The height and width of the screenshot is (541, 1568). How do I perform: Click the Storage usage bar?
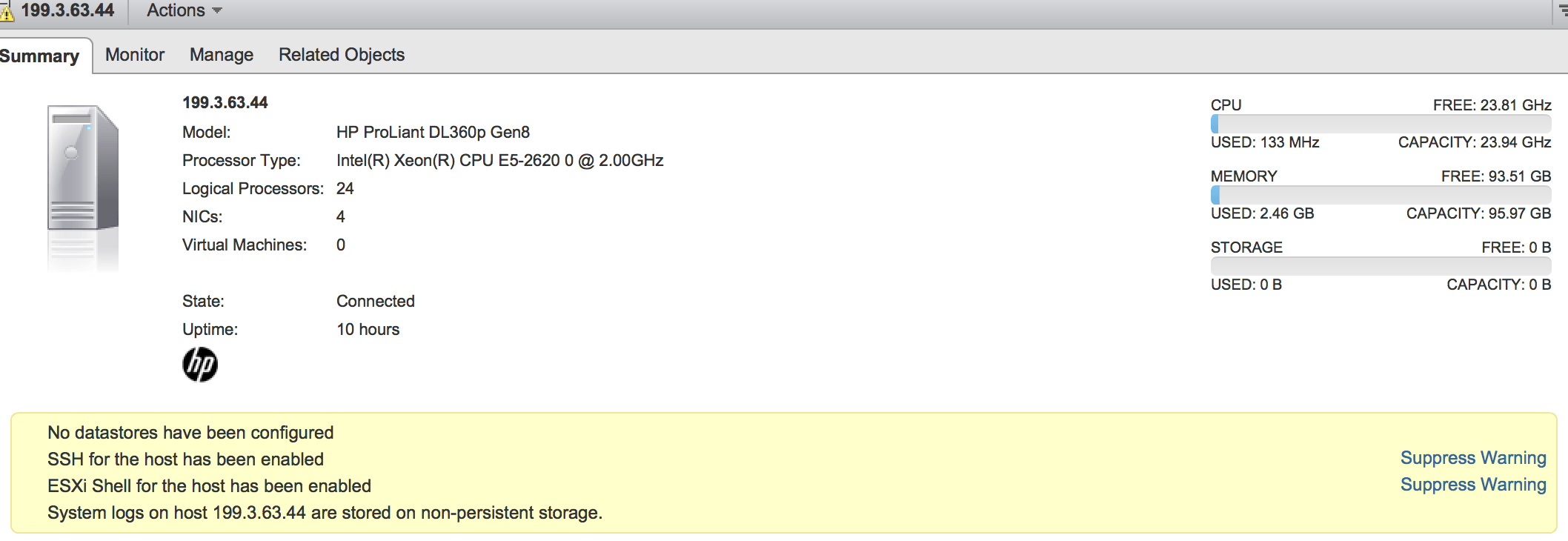coord(1381,266)
